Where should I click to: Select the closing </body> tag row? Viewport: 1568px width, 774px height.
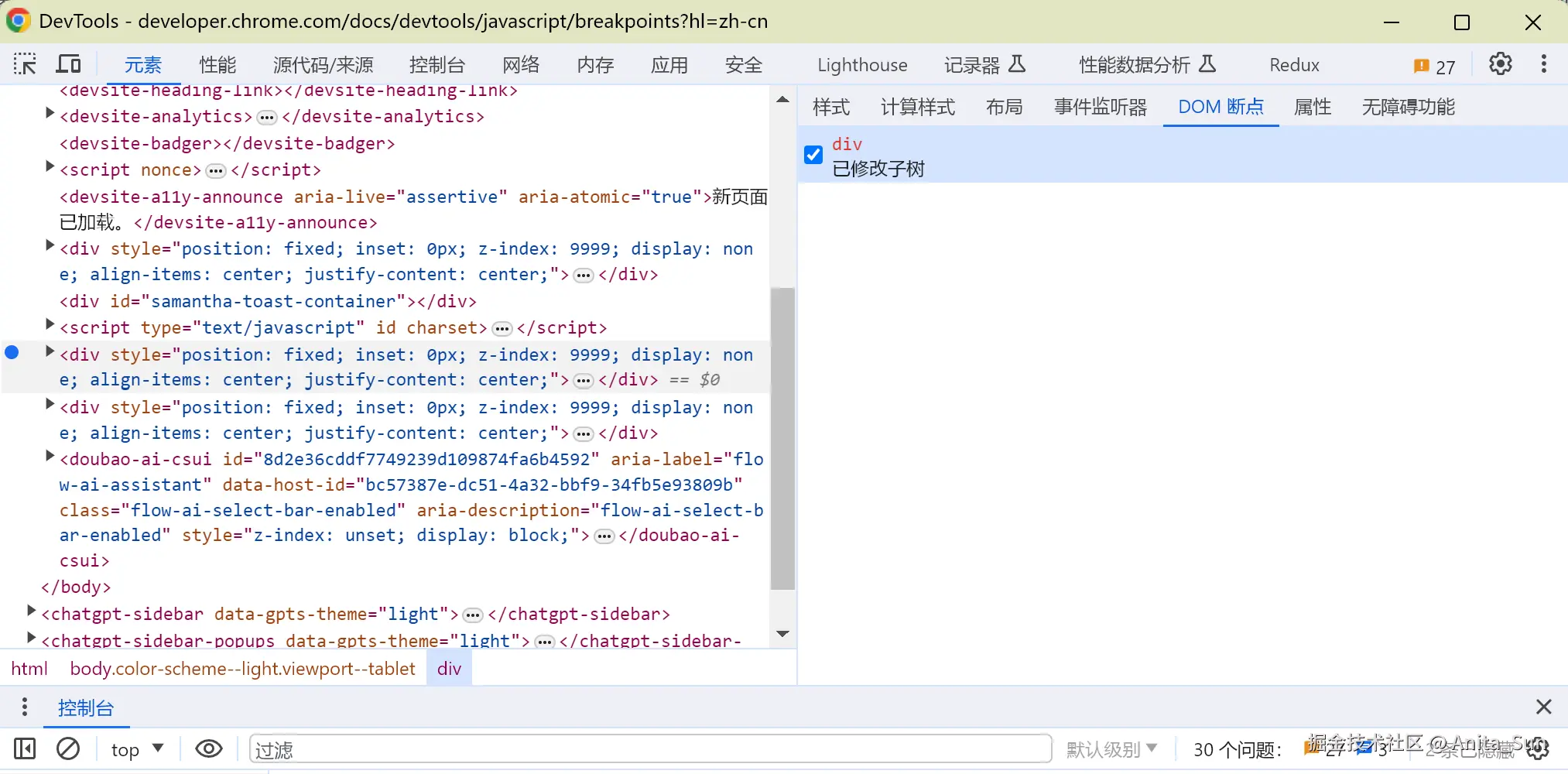click(x=76, y=587)
